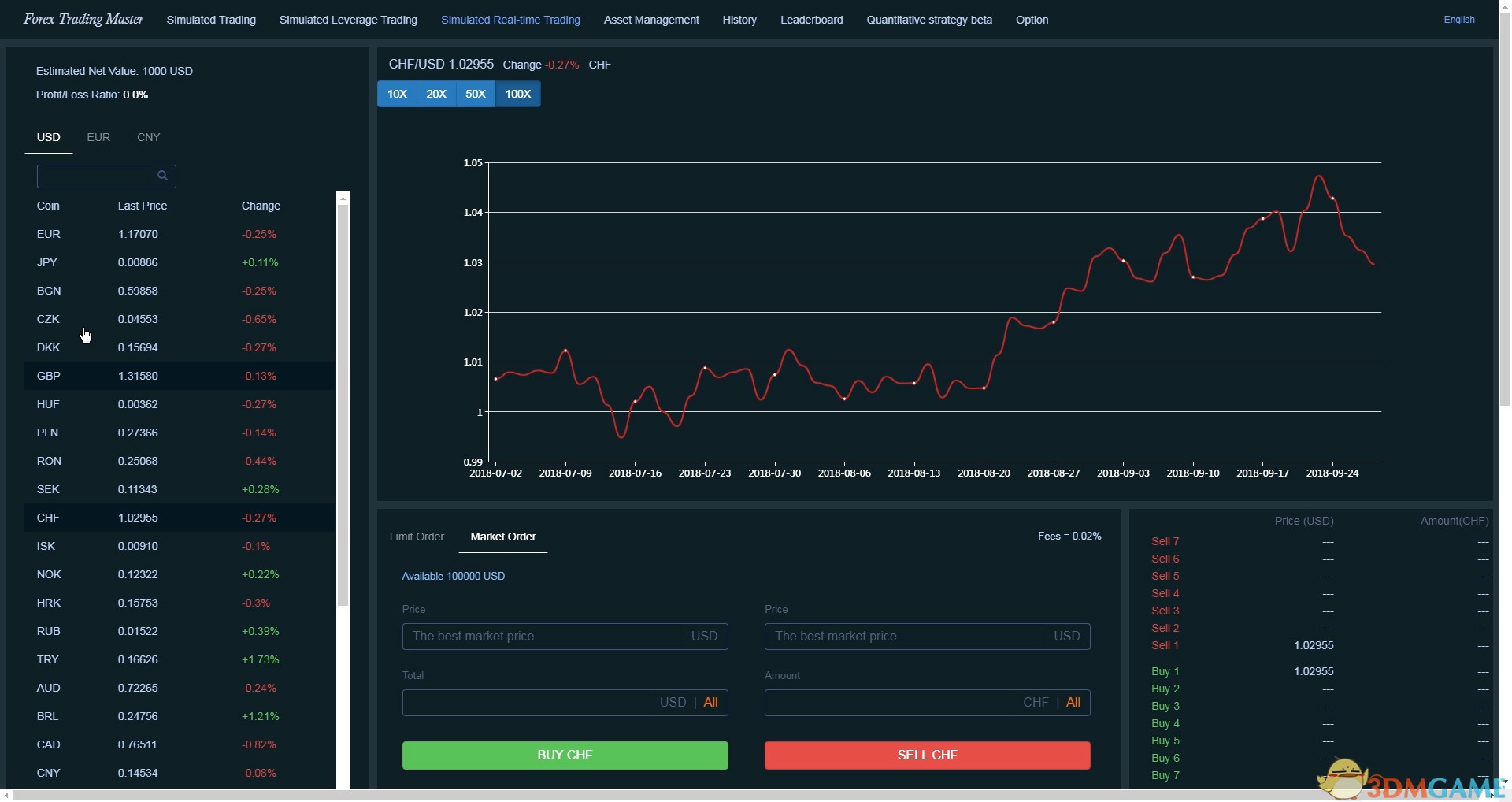The height and width of the screenshot is (802, 1512).
Task: Select the CZK row in coin list
Action: [180, 319]
